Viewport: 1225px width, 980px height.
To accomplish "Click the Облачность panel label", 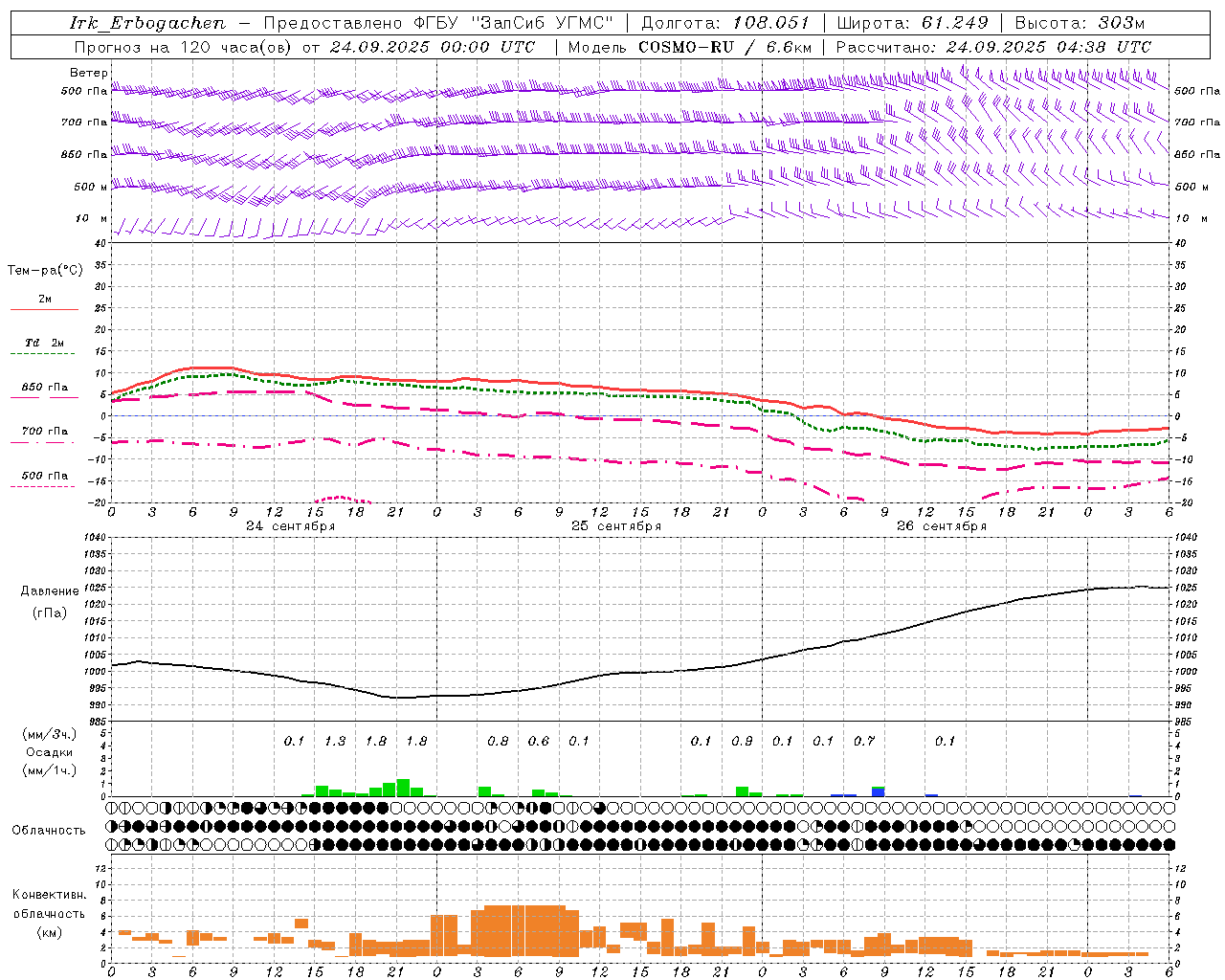I will [x=49, y=831].
